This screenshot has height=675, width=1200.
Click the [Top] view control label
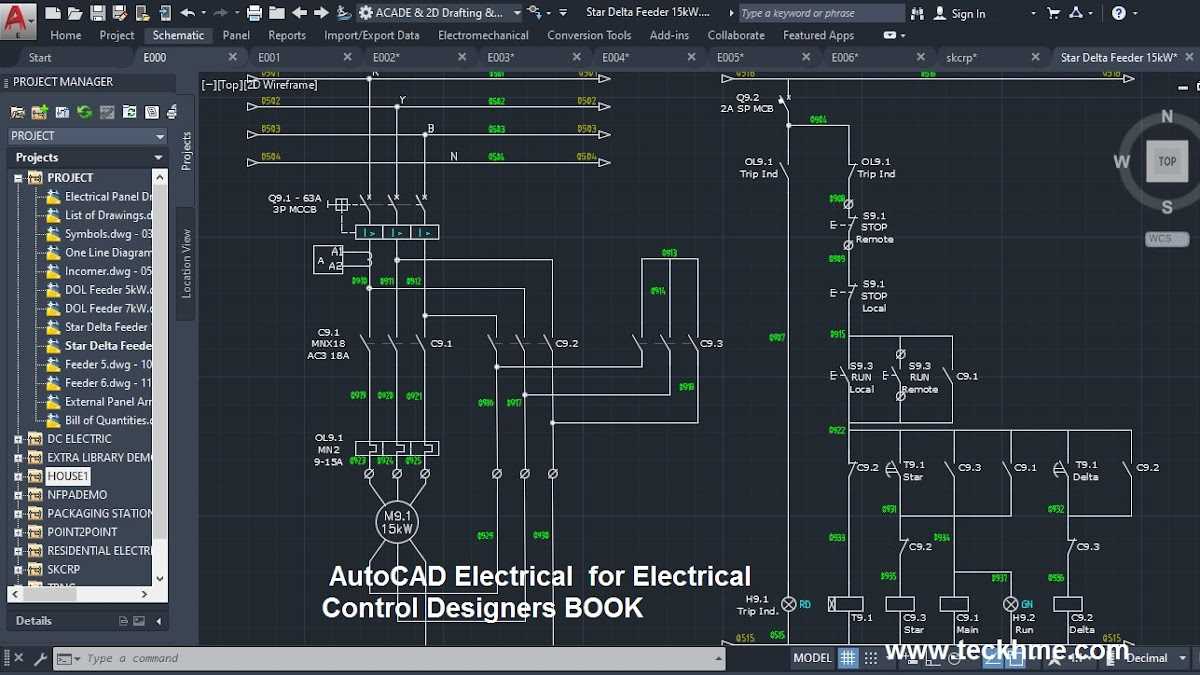click(231, 85)
